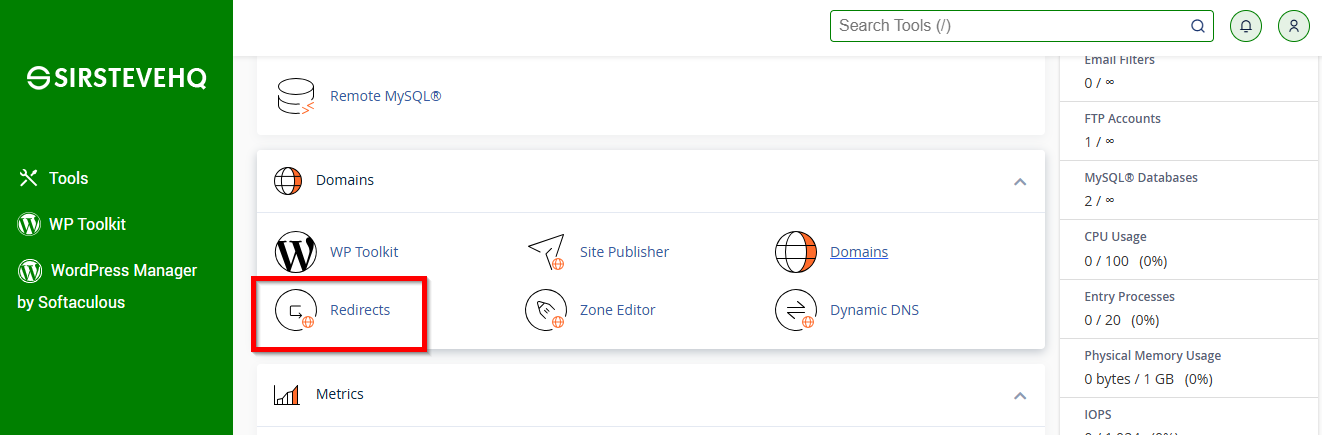Click the MySQL Databases value 2 / ∞
The height and width of the screenshot is (435, 1322).
tap(1099, 201)
